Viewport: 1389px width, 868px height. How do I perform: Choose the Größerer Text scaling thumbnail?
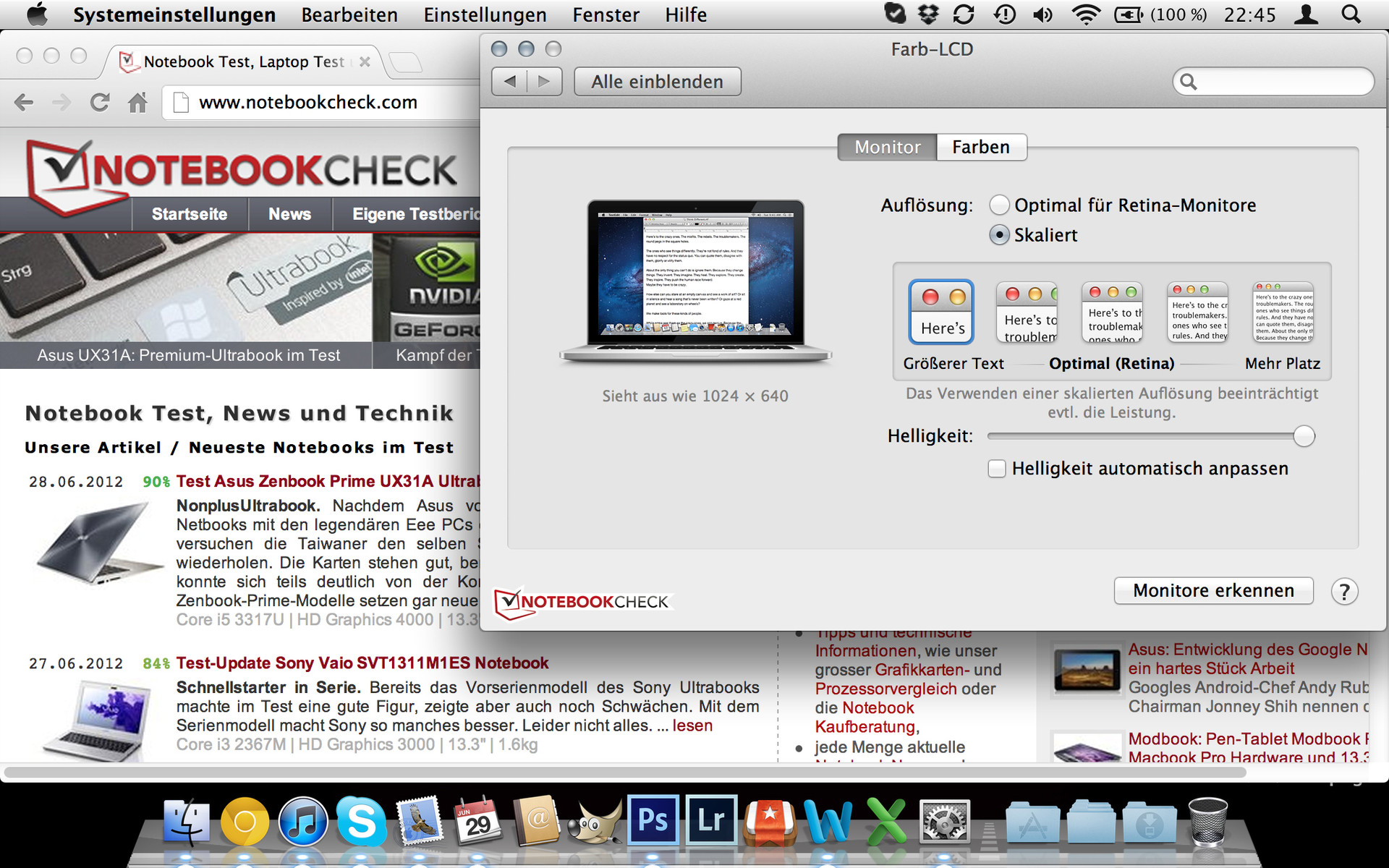click(x=941, y=312)
